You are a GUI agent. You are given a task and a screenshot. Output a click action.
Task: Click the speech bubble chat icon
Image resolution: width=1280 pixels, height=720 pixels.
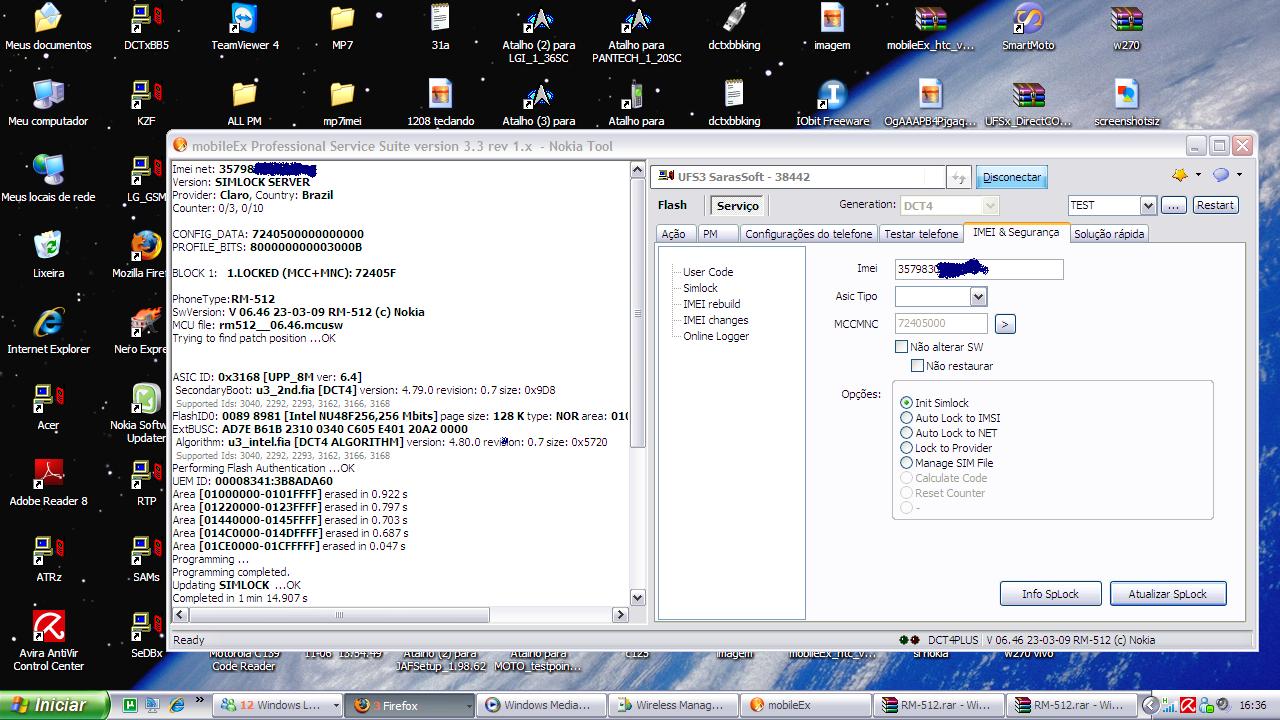pos(1221,175)
